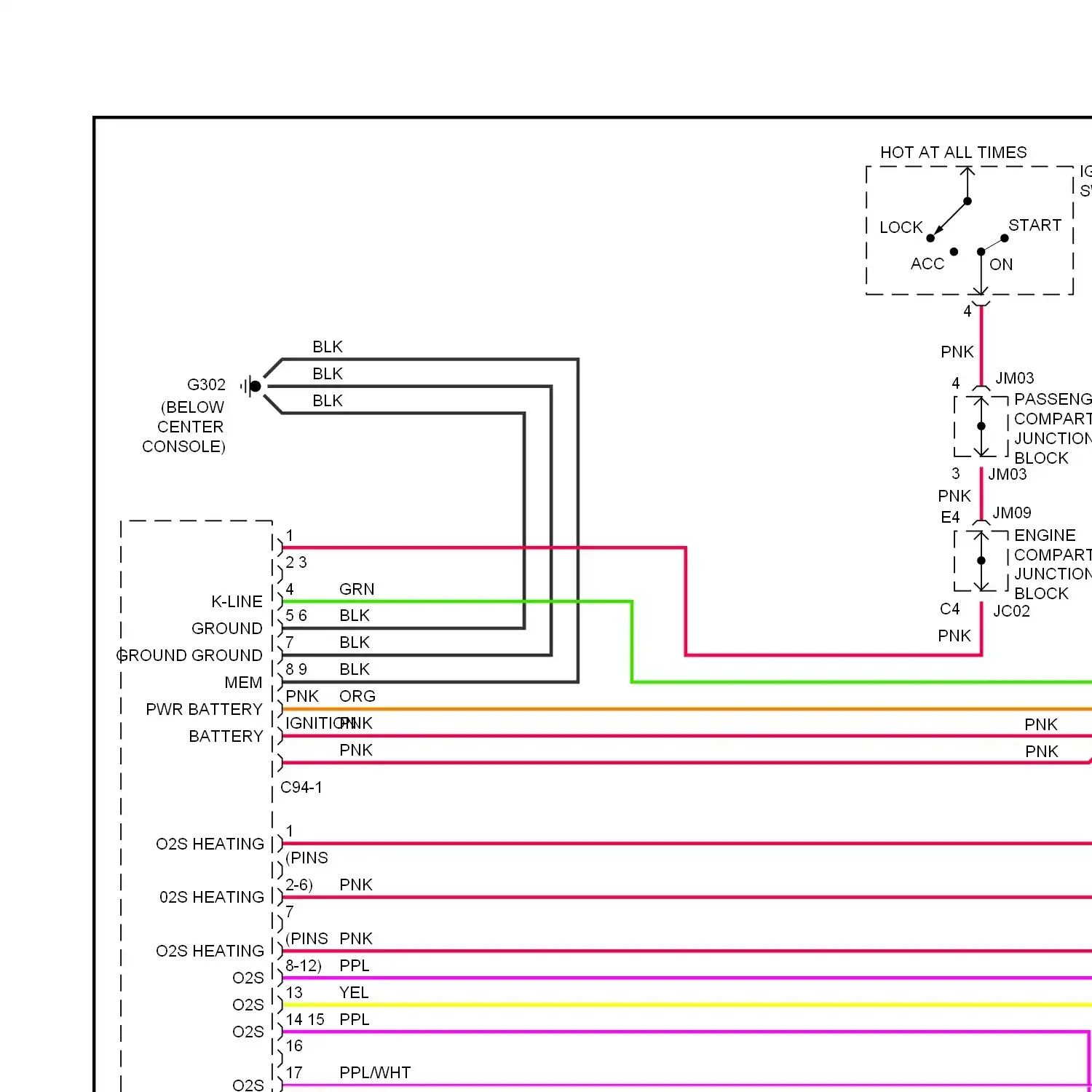Click the PPL label at pins 14 15
Screen dimensions: 1092x1092
click(355, 1019)
